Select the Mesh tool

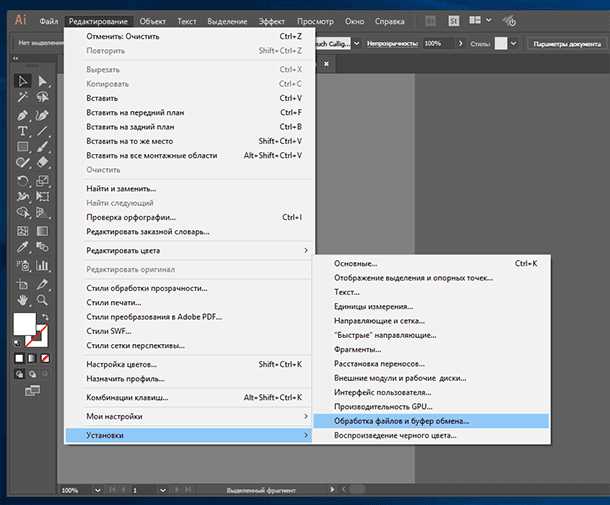point(23,231)
